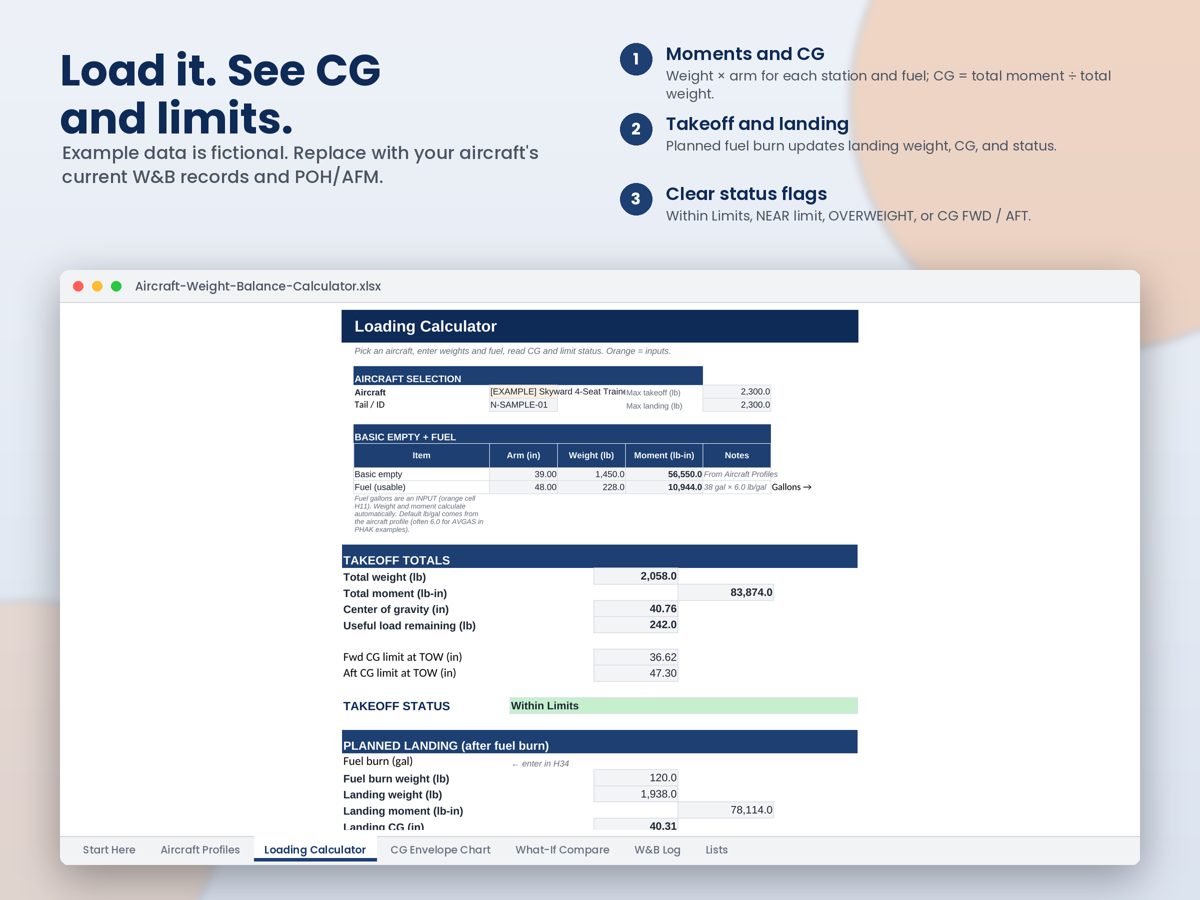Select the Loading Calculator sheet tab
Viewport: 1200px width, 900px height.
315,850
